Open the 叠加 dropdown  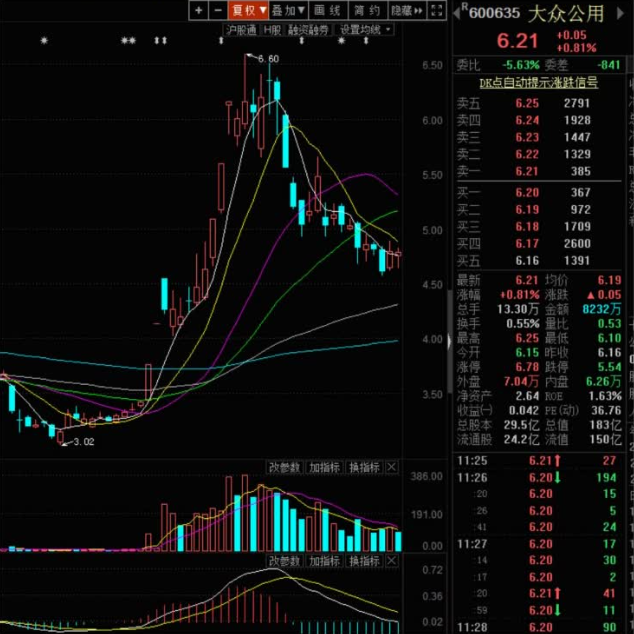(x=288, y=10)
